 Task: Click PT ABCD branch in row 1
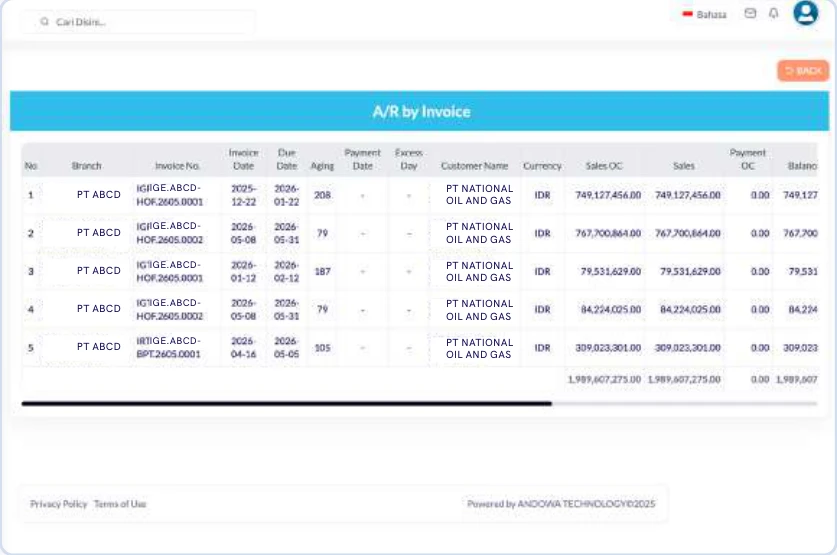tap(99, 195)
